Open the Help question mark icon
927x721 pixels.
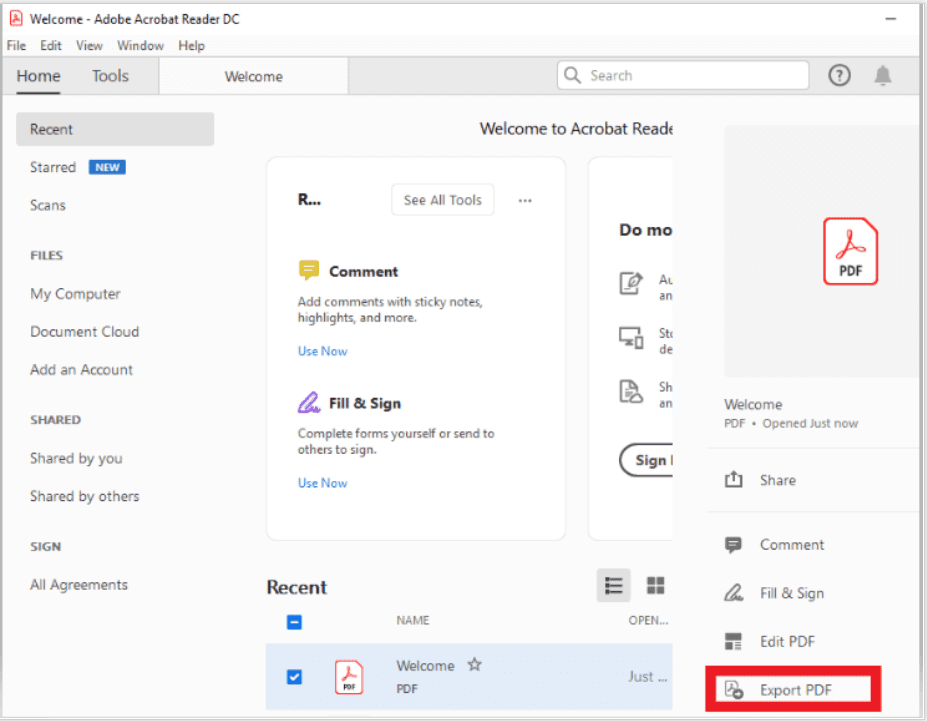pyautogui.click(x=839, y=74)
